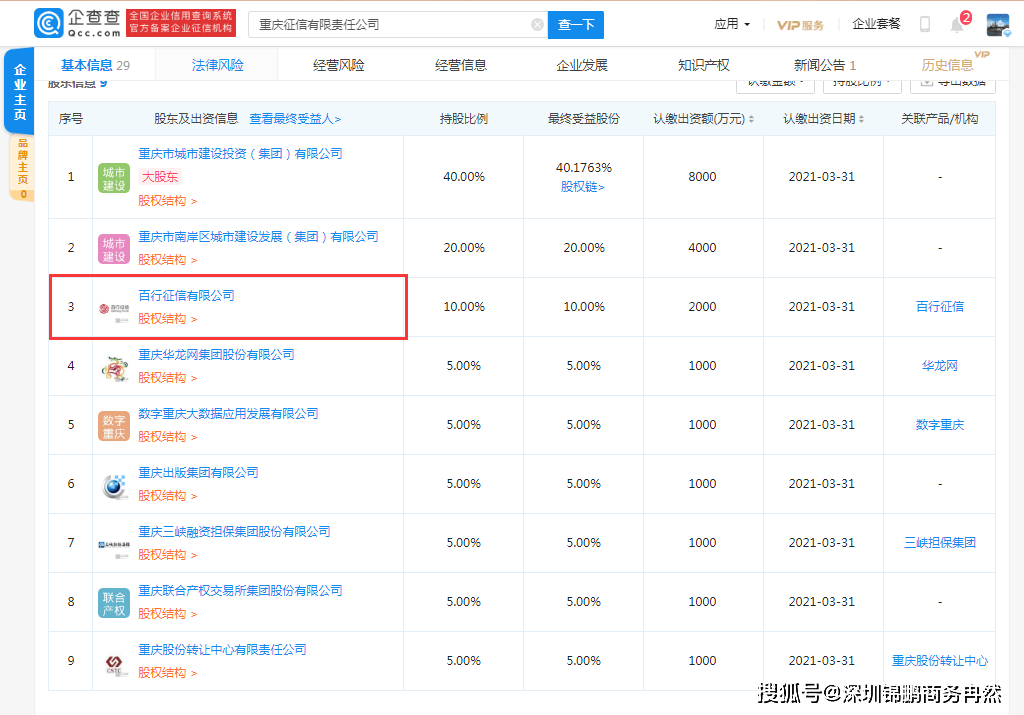The width and height of the screenshot is (1024, 715).
Task: Click the Qcc.com logo icon
Action: [49, 24]
